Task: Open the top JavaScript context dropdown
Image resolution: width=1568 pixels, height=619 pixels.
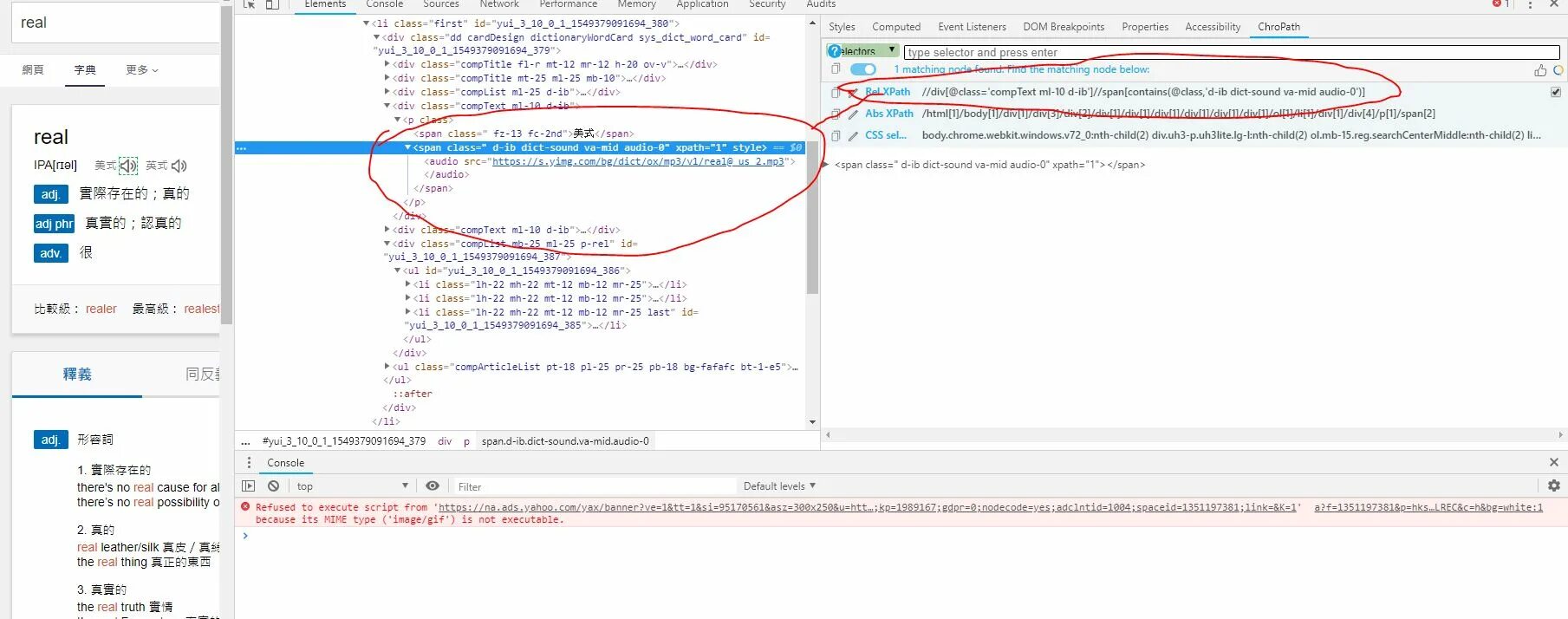Action: tap(352, 486)
